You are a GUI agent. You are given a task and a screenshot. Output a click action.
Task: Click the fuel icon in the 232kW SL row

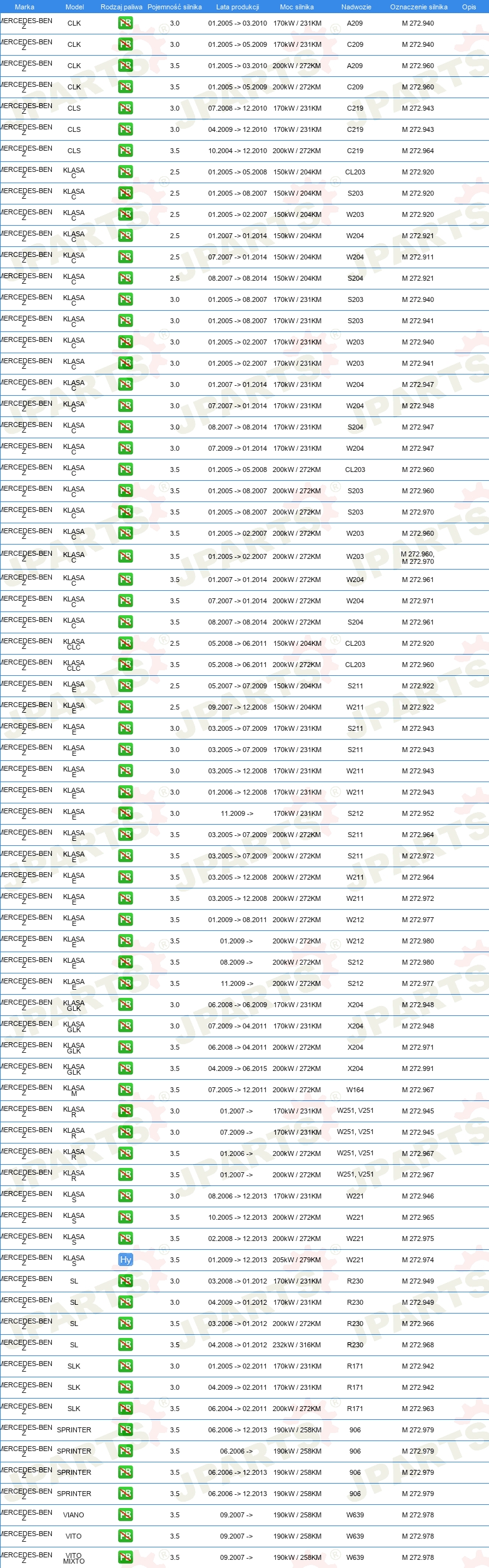point(126,1345)
